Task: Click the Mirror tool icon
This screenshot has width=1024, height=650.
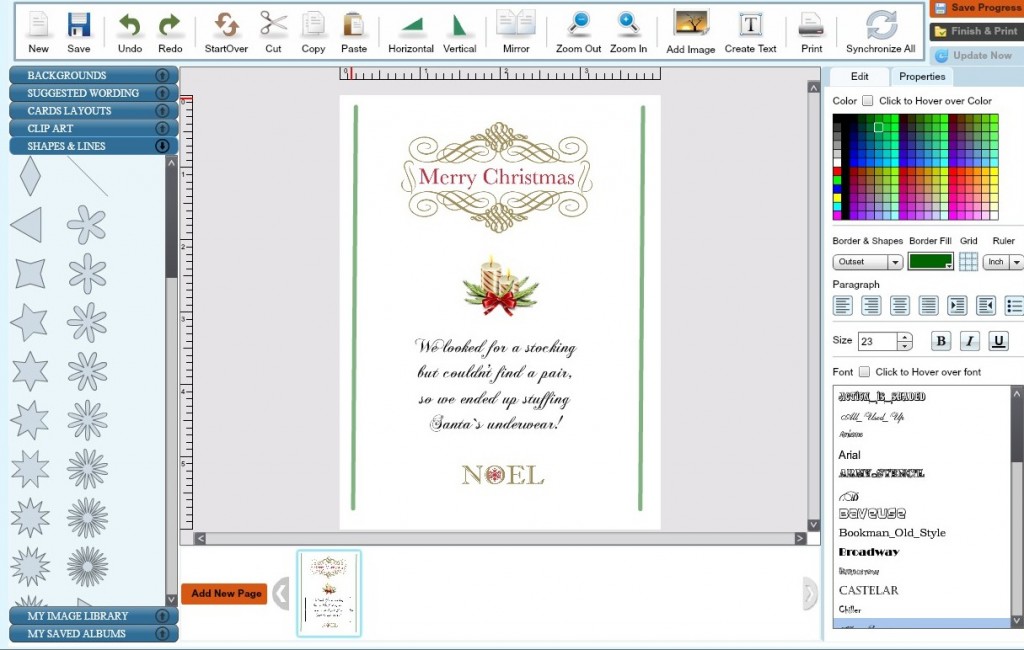Action: click(516, 24)
